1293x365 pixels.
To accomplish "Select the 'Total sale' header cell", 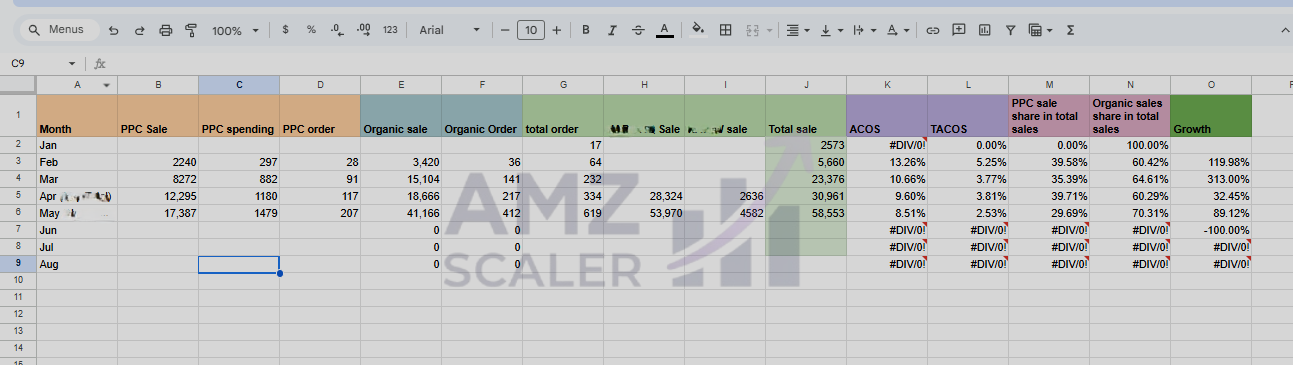I will 806,116.
